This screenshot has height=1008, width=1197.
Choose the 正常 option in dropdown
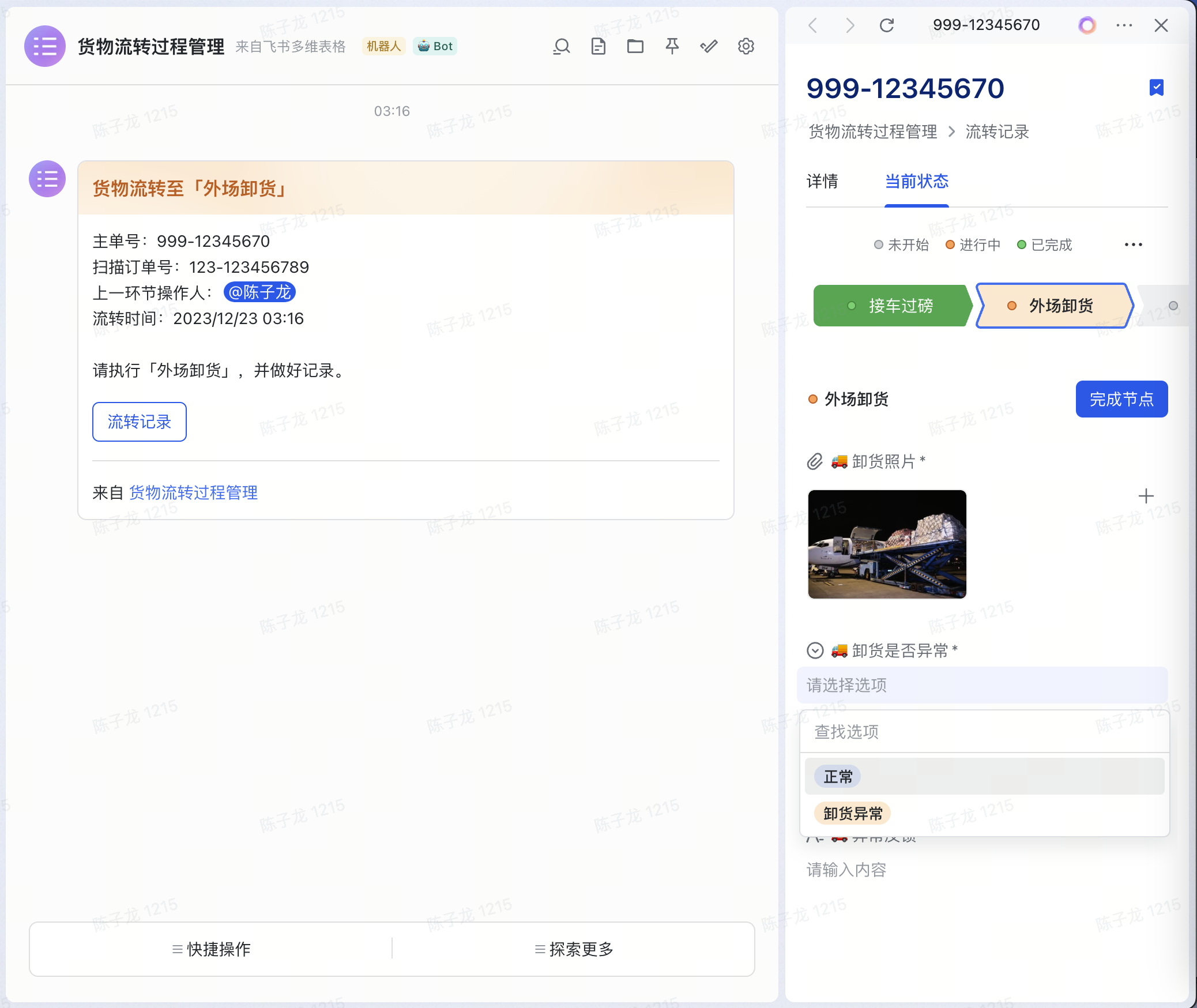coord(838,777)
